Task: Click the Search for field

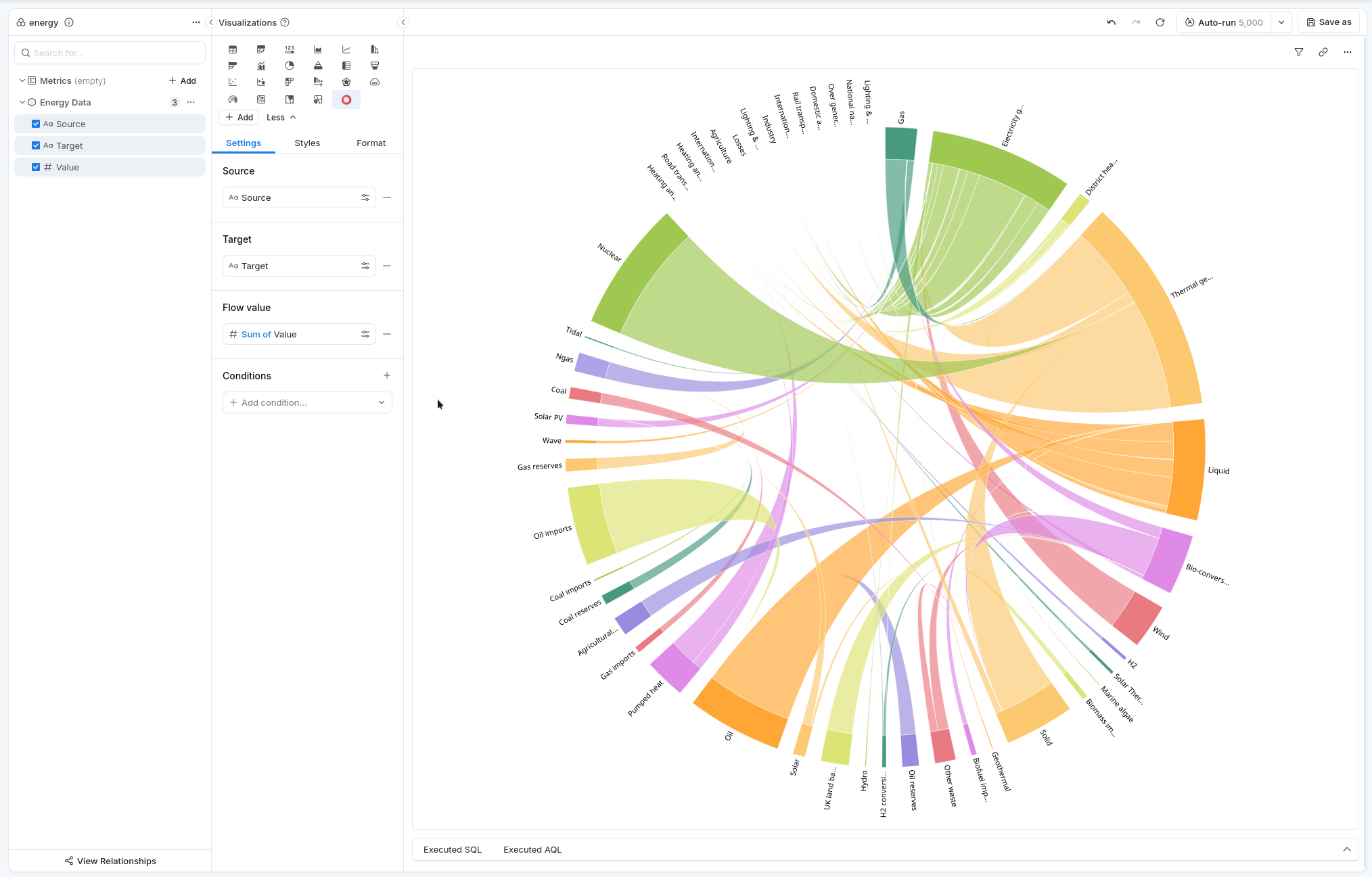Action: [x=110, y=53]
